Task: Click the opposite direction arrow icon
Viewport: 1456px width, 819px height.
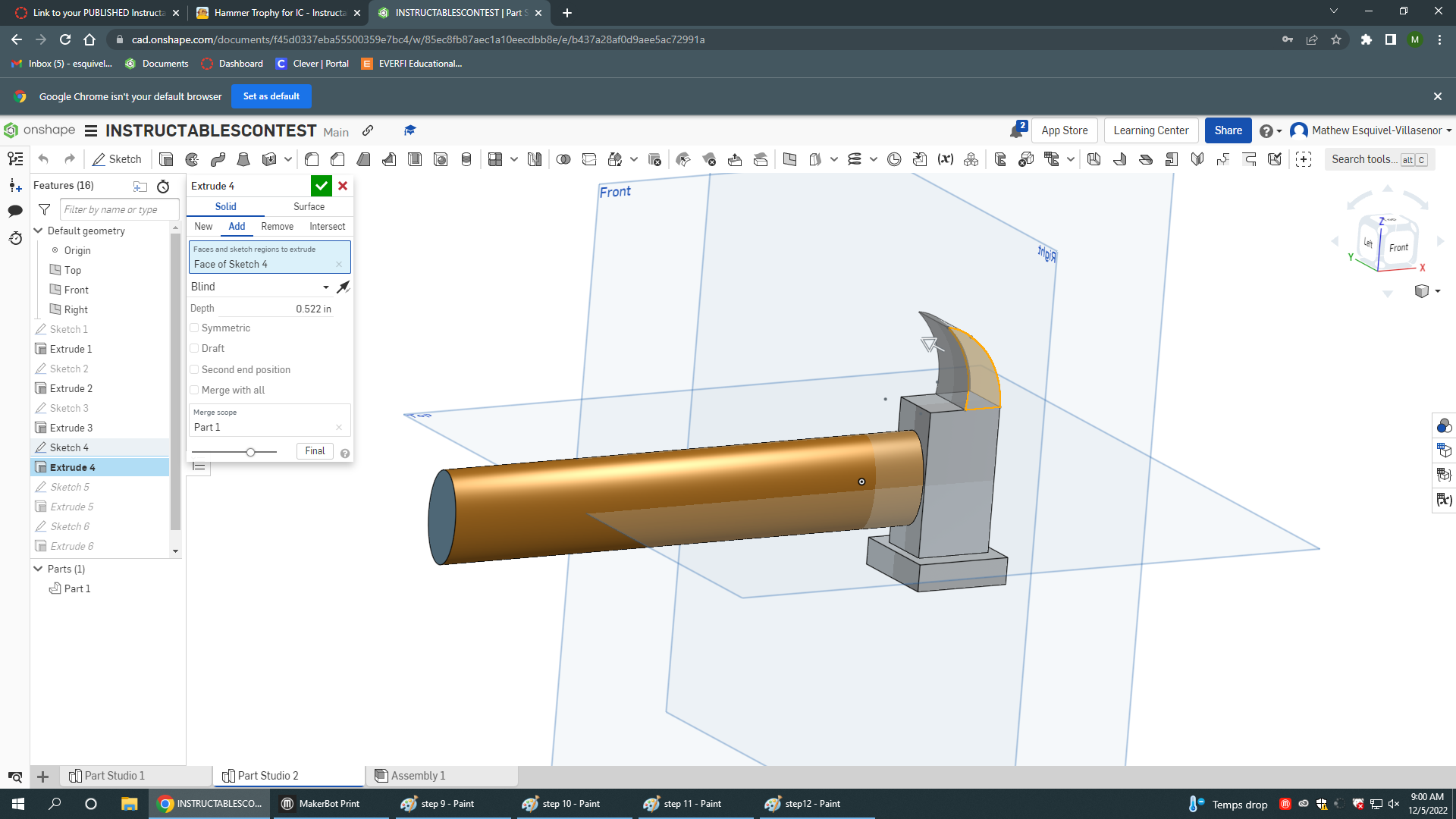Action: 344,287
